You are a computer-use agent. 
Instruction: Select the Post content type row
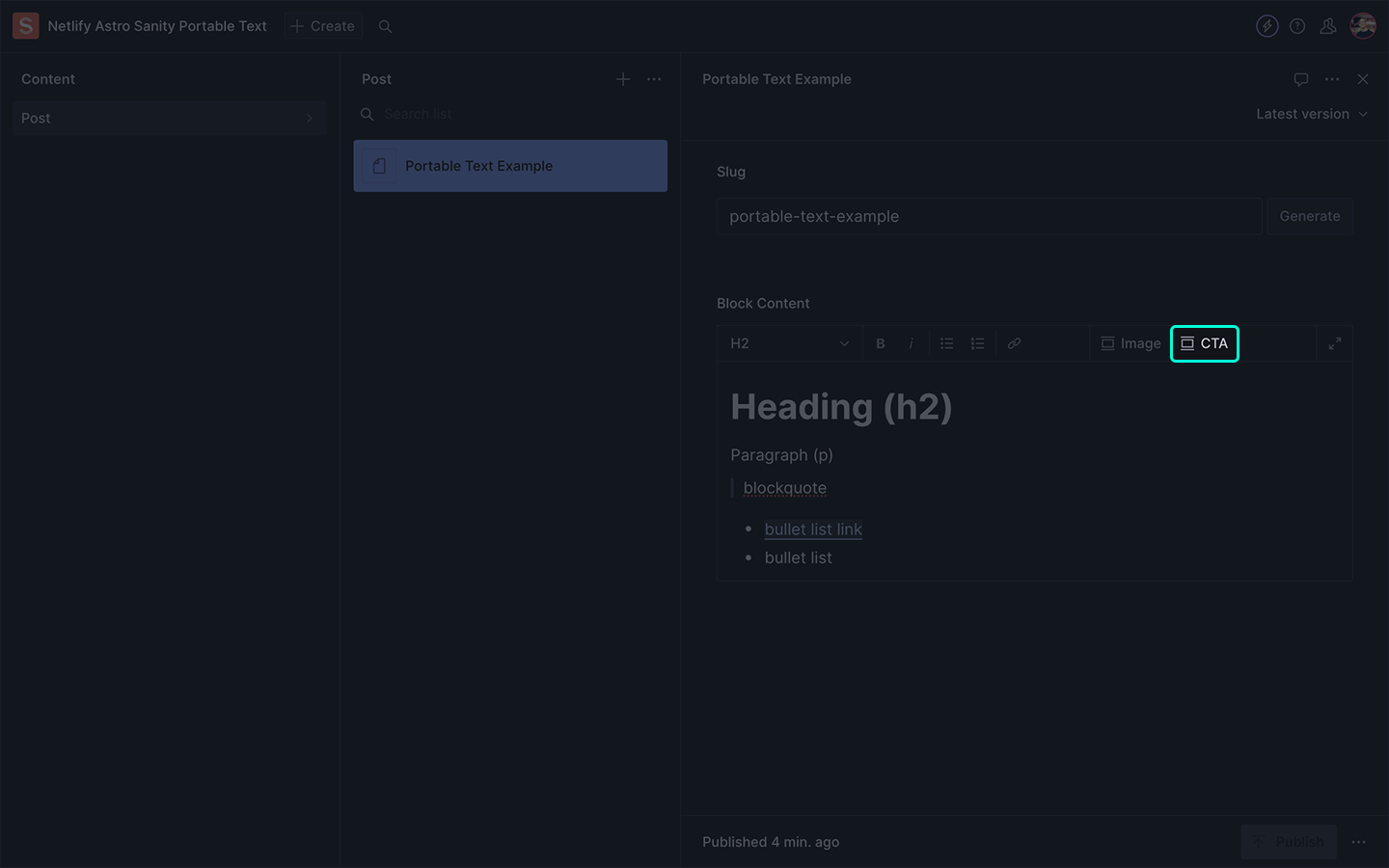tap(170, 118)
